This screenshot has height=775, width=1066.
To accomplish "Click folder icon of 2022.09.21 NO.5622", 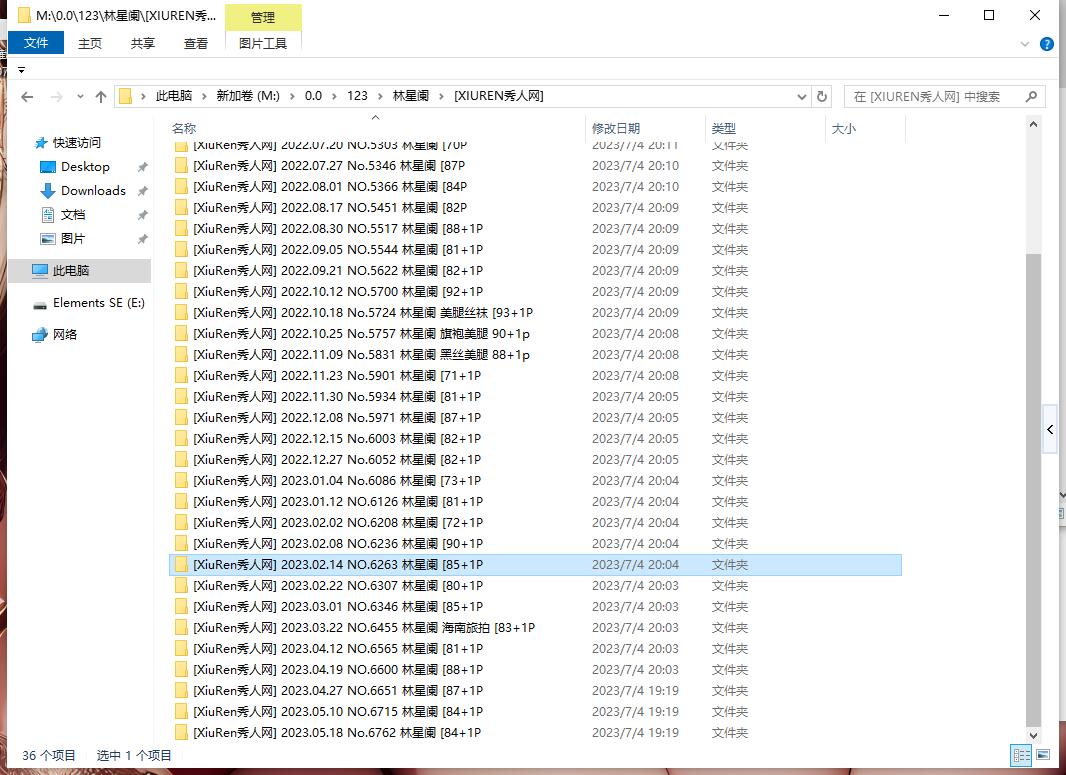I will [181, 271].
